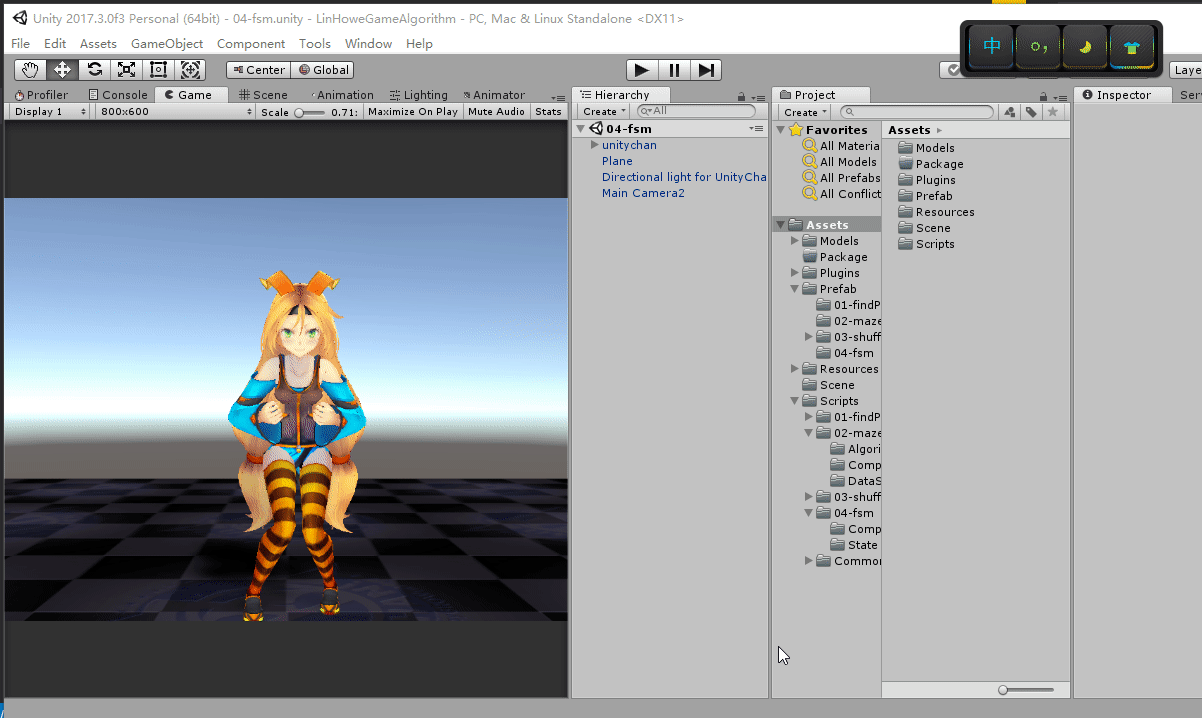Select the Rotate tool
Image resolution: width=1202 pixels, height=718 pixels.
(x=94, y=70)
